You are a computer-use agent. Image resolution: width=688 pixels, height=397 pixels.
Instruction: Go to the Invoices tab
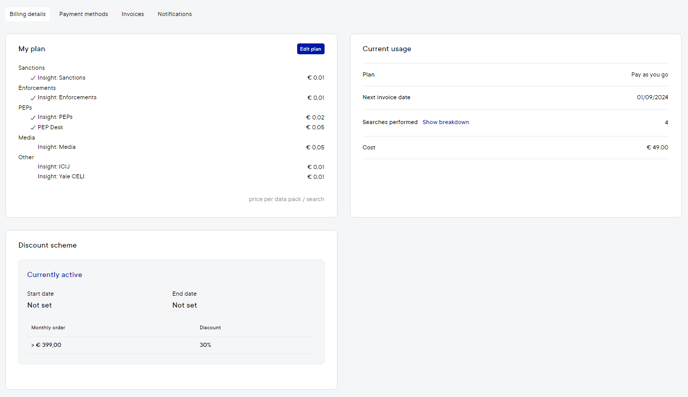point(133,14)
